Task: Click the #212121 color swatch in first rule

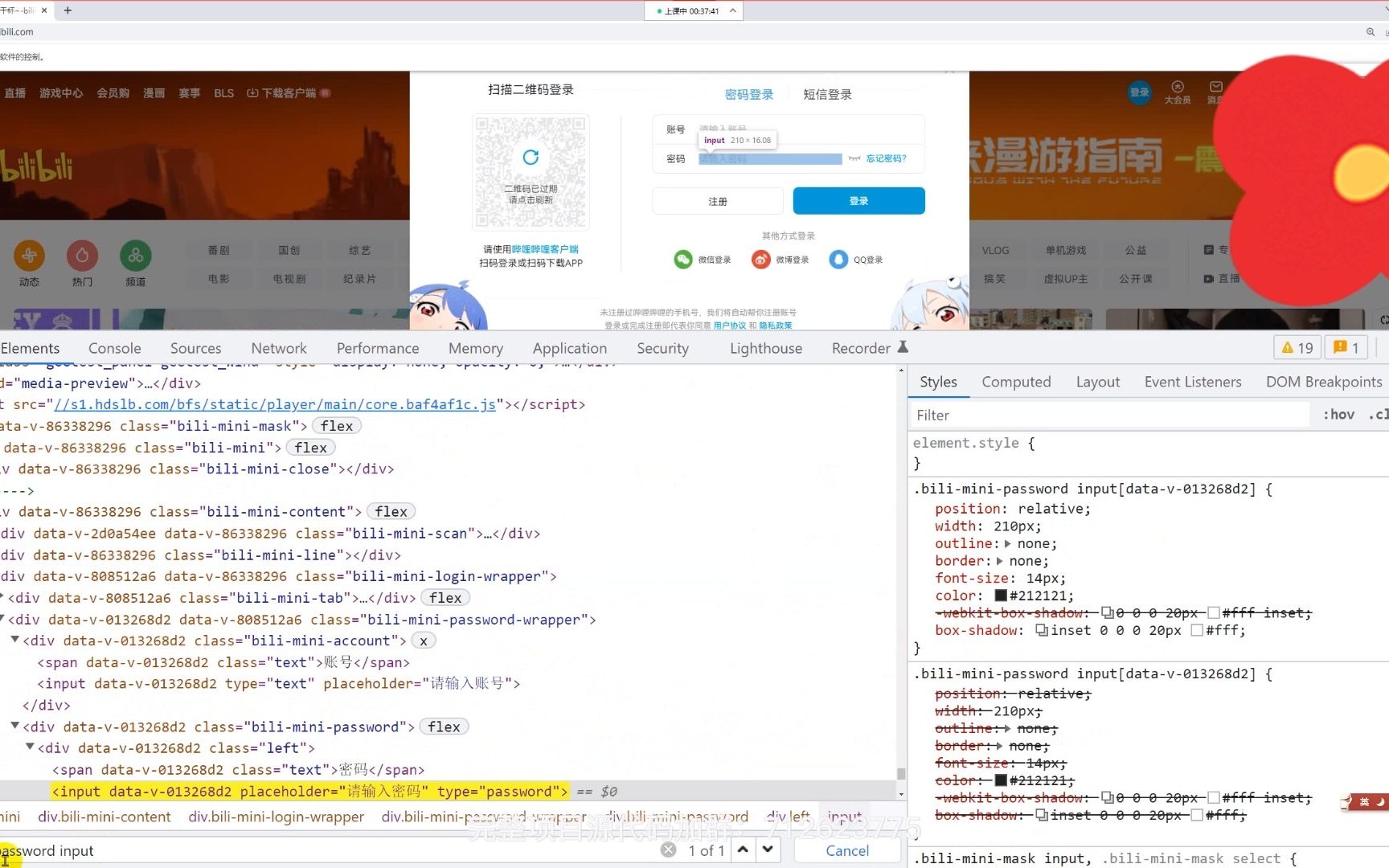Action: (x=1001, y=596)
